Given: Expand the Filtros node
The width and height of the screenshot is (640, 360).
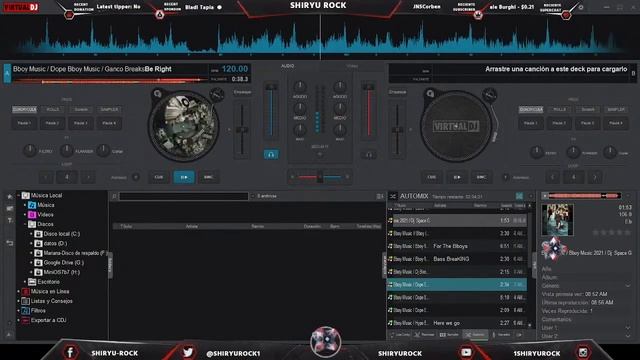Looking at the screenshot, I should point(18,311).
